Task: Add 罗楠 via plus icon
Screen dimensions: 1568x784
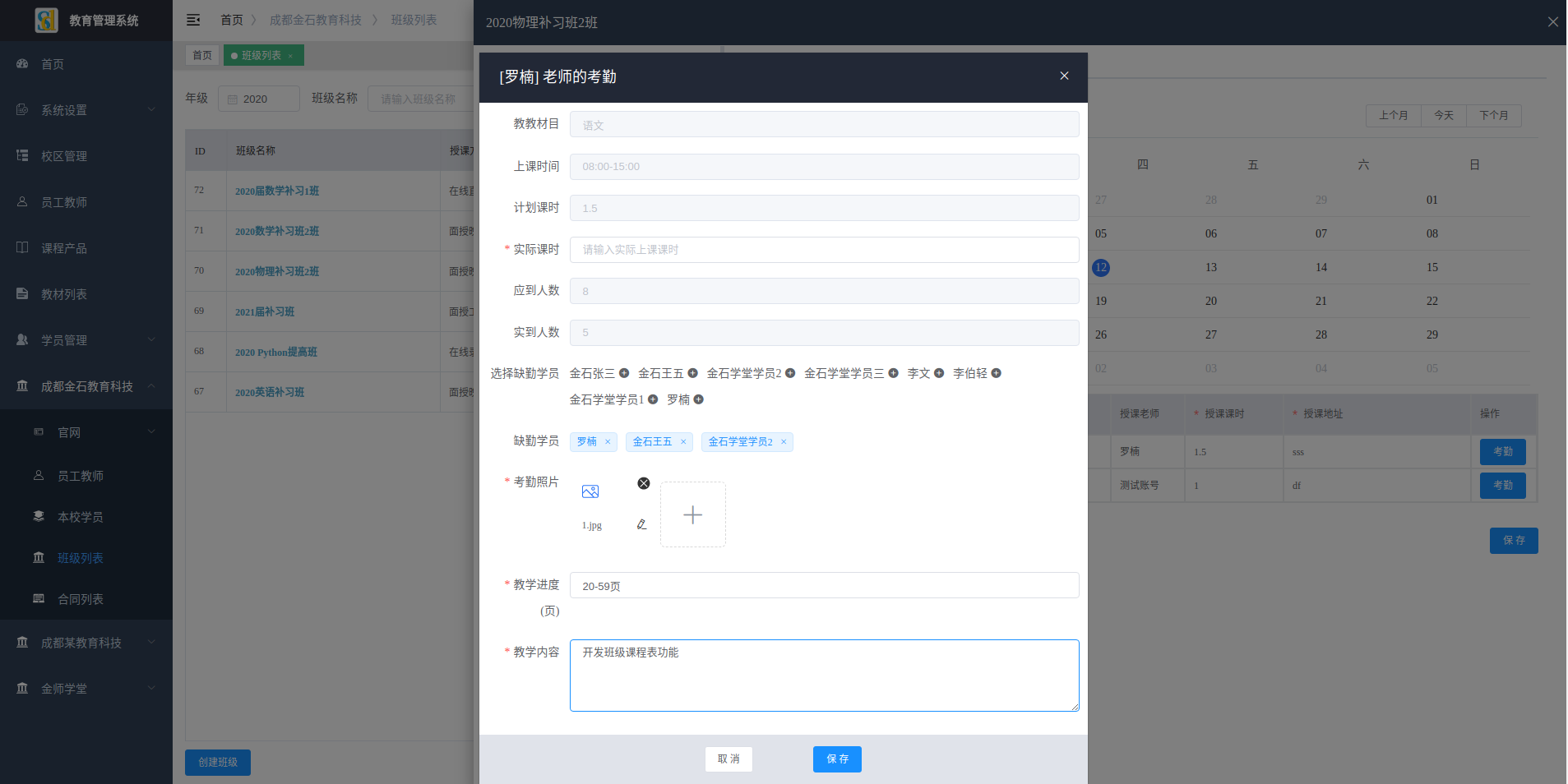Action: pyautogui.click(x=699, y=399)
